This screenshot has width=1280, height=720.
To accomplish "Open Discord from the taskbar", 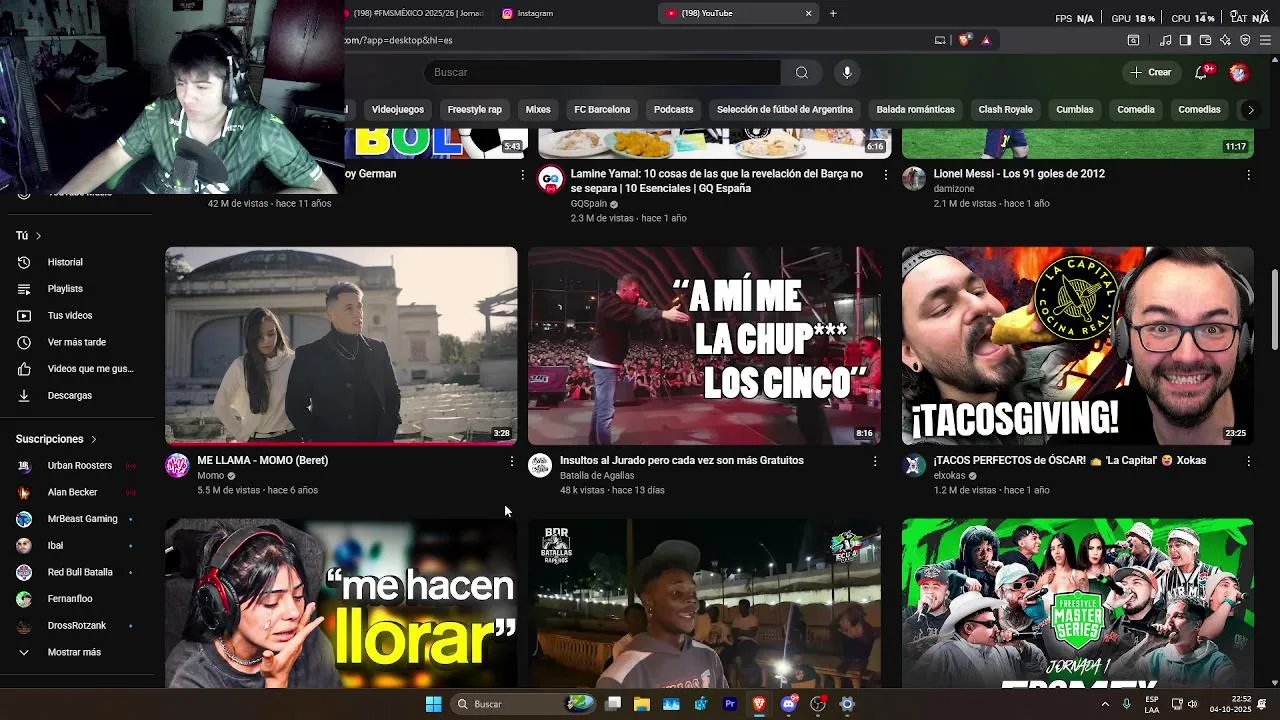I will [x=788, y=704].
